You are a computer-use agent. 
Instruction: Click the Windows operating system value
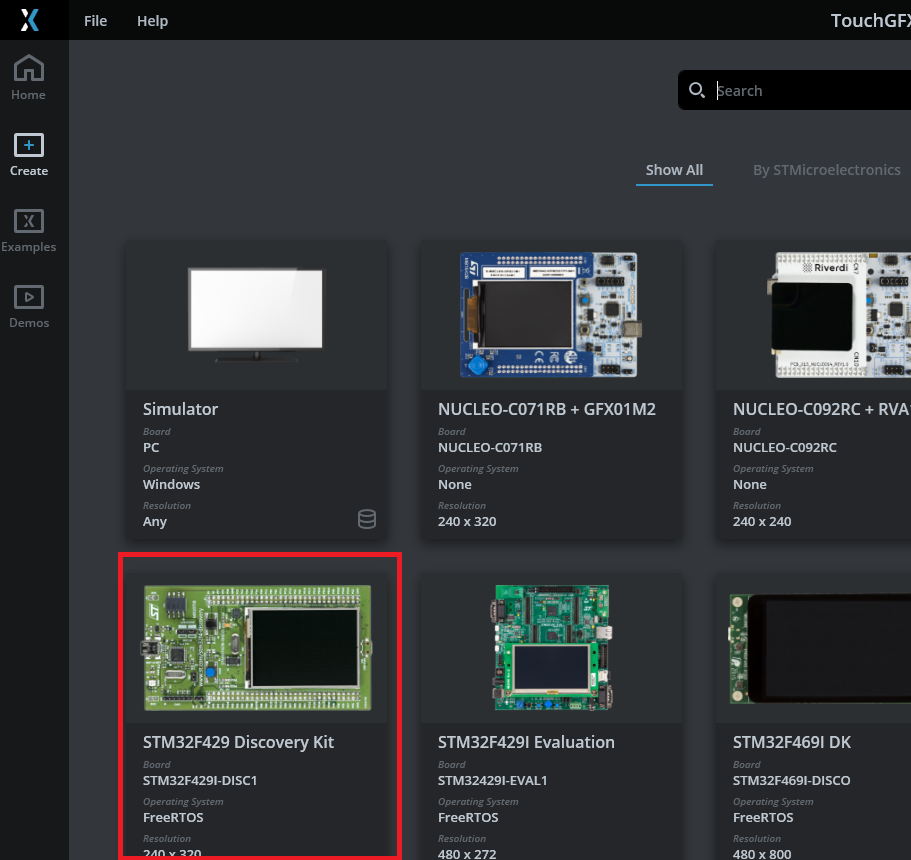[x=171, y=485]
